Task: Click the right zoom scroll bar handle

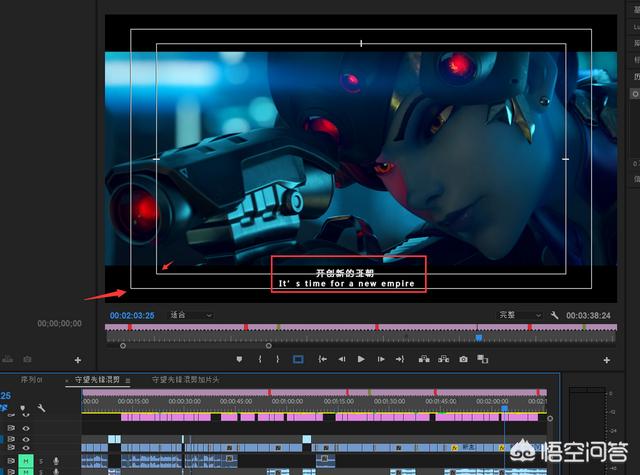Action: coord(269,346)
